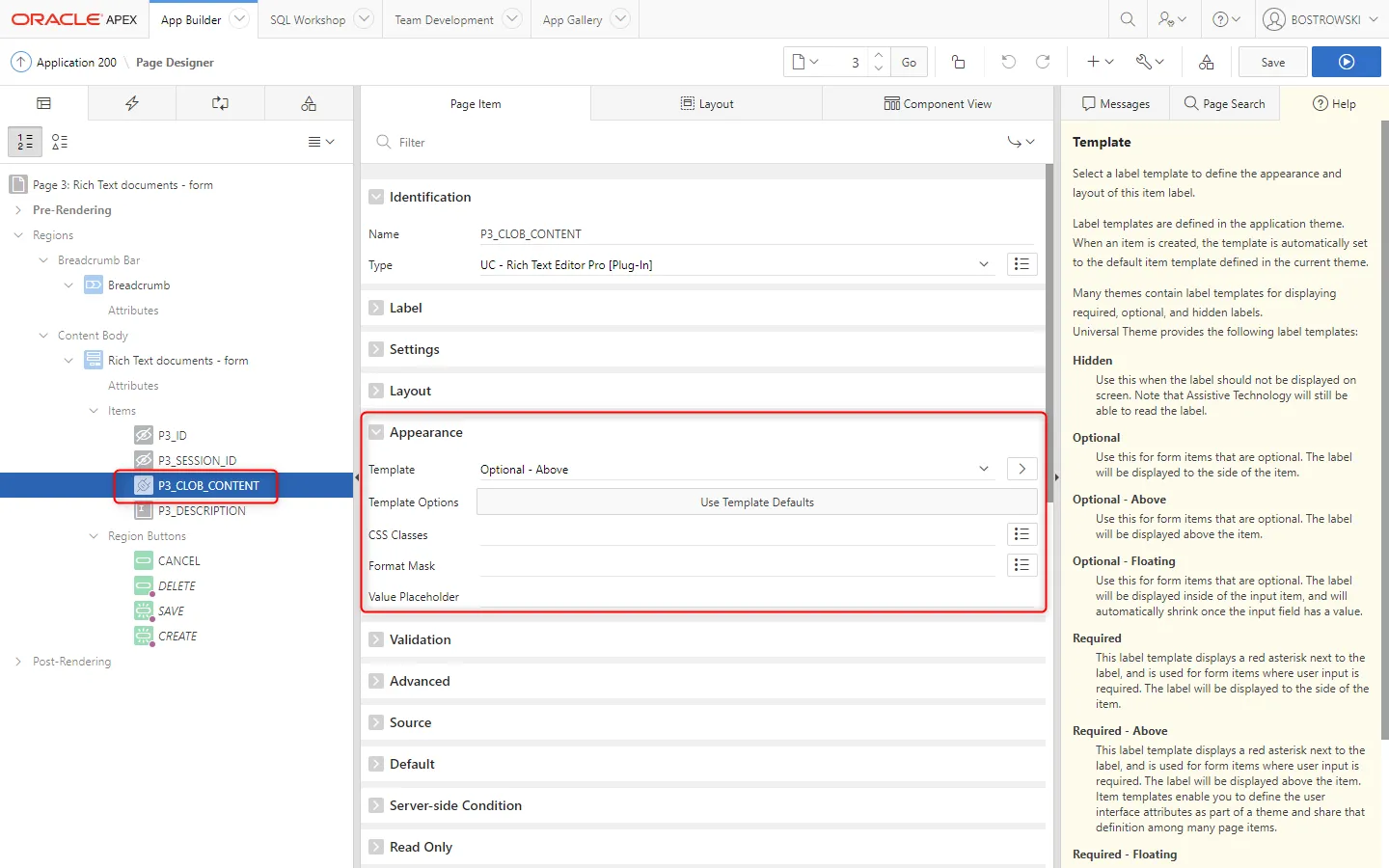Click the Save button
The image size is (1389, 868).
(1272, 62)
